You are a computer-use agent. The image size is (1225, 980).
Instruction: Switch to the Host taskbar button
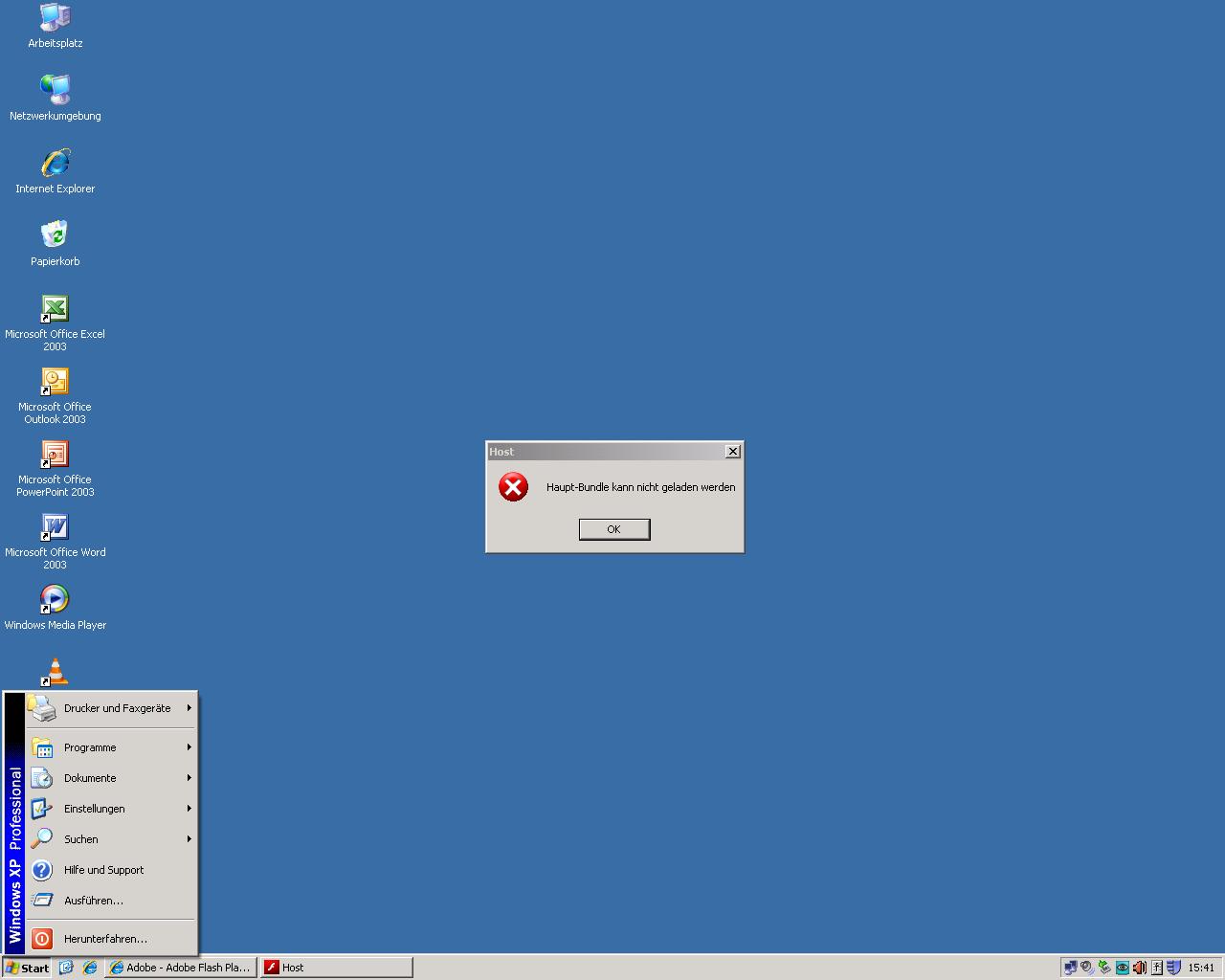click(337, 968)
